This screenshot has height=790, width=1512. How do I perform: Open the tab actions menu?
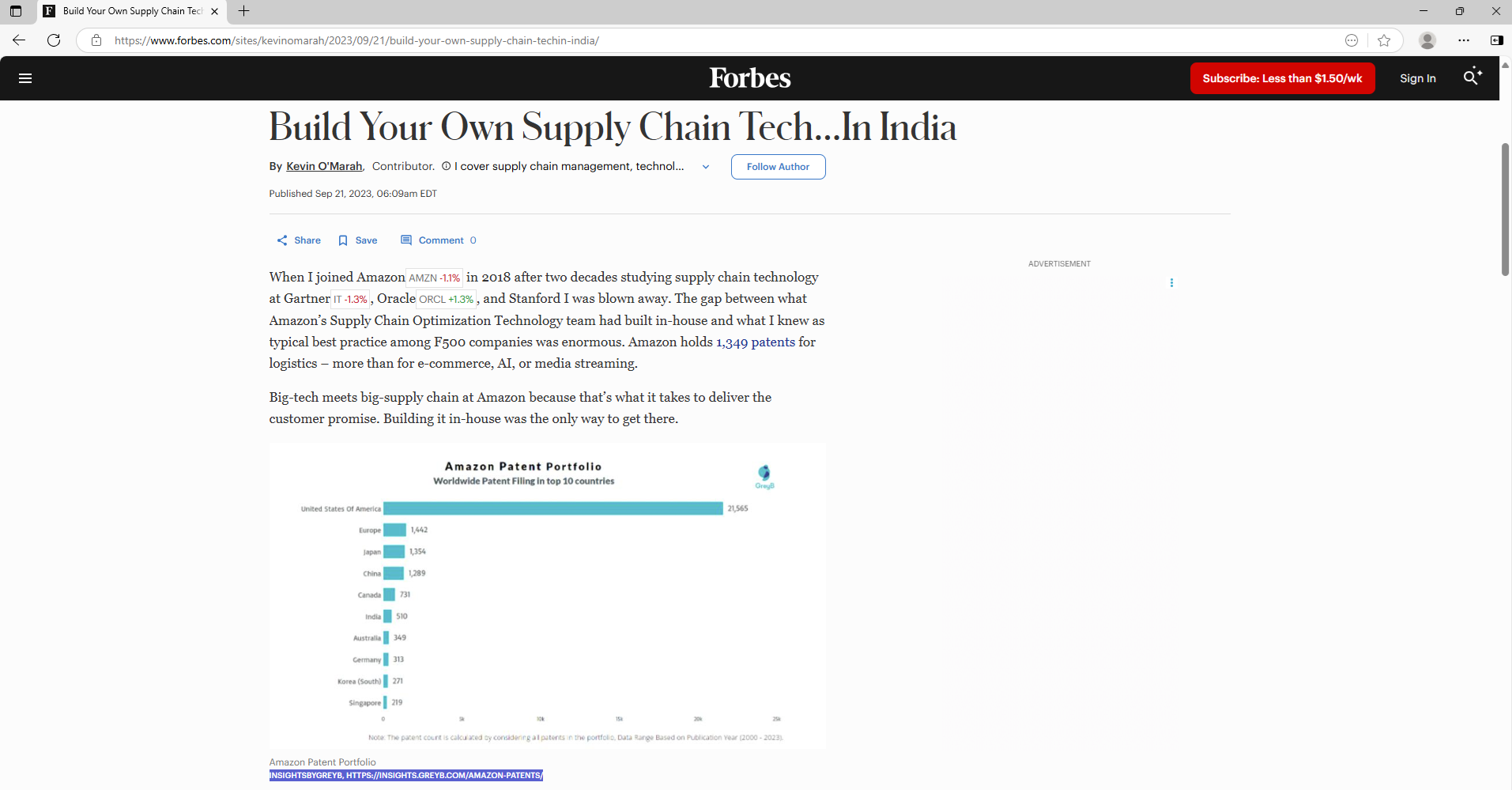[x=16, y=11]
